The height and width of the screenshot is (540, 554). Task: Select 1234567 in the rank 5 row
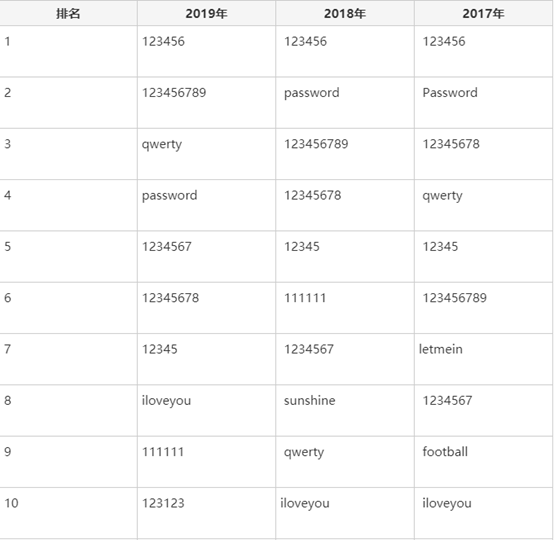[167, 247]
